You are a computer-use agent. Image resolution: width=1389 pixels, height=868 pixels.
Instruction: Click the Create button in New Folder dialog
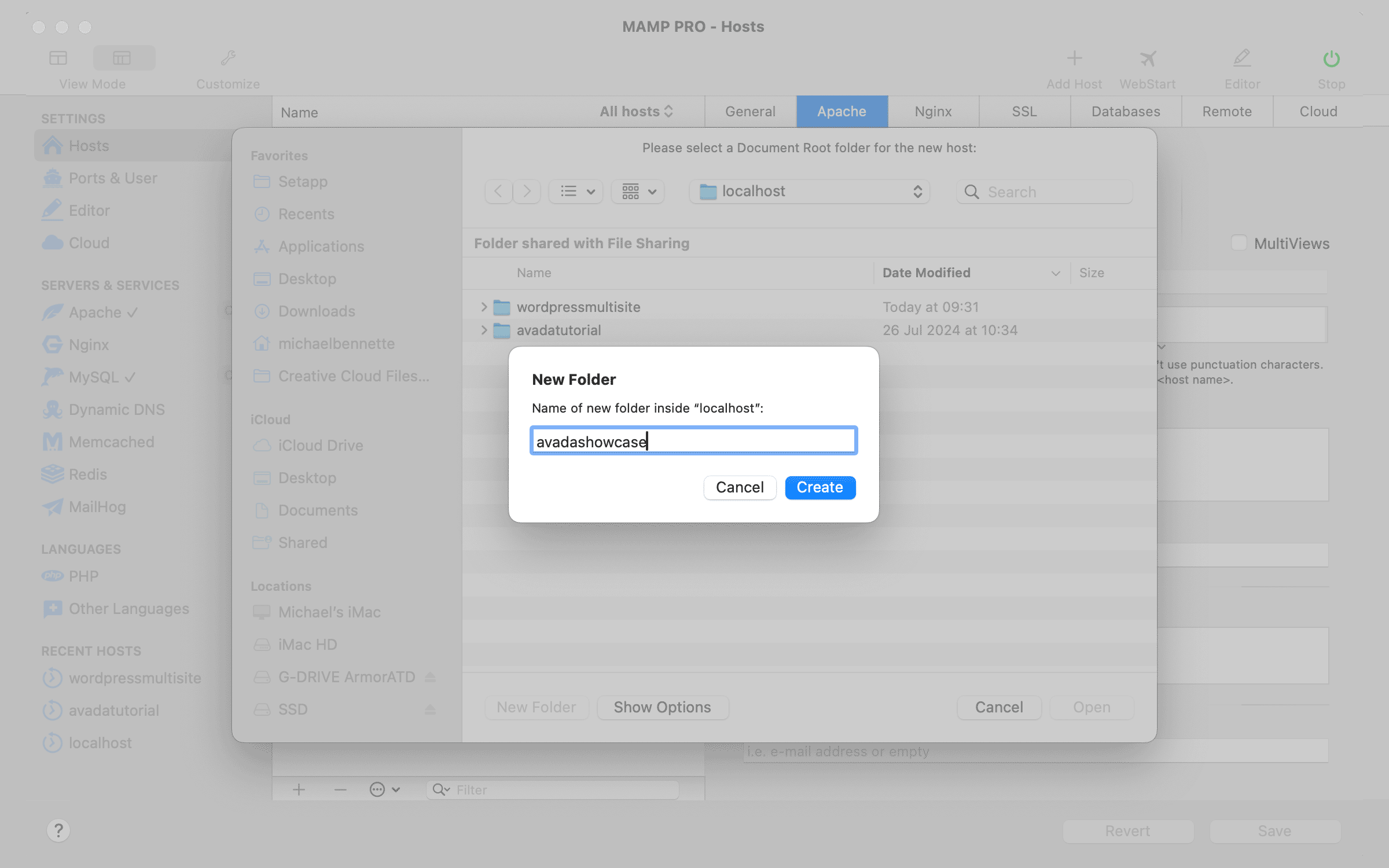(820, 488)
